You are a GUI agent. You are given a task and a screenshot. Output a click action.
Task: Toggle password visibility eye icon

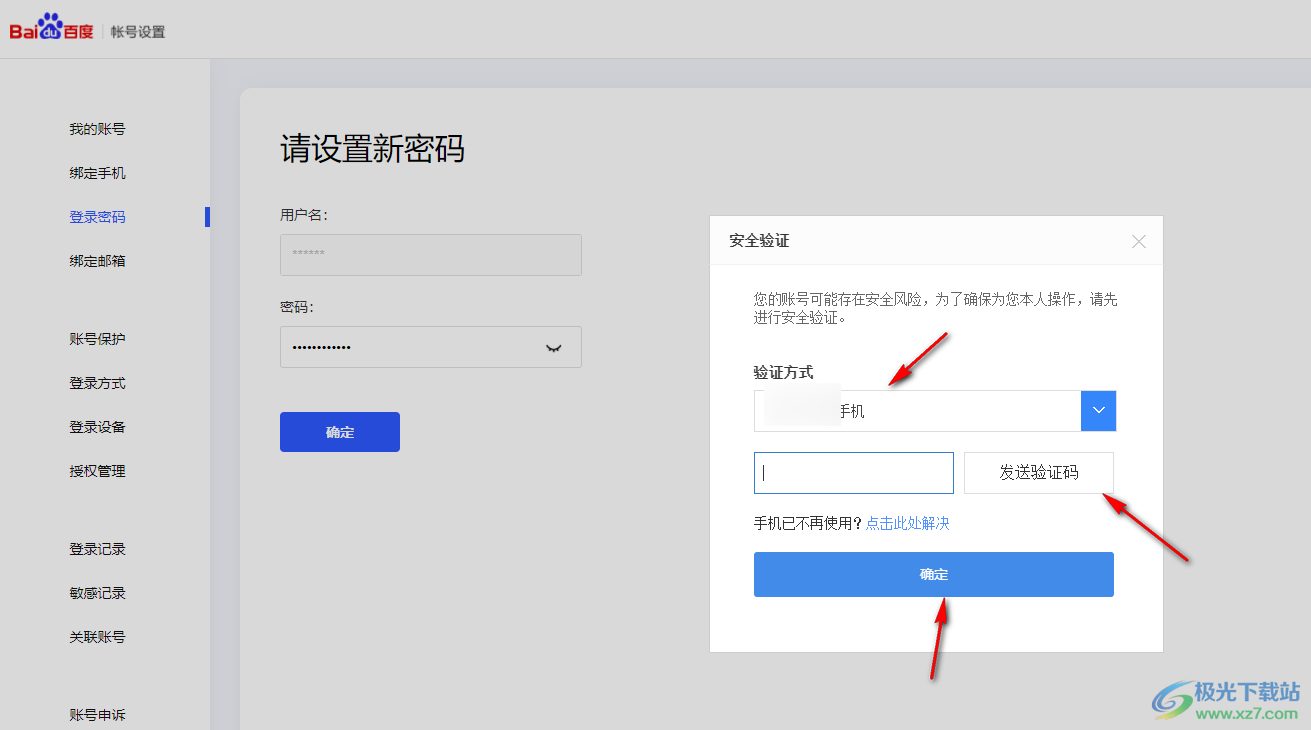coord(553,348)
